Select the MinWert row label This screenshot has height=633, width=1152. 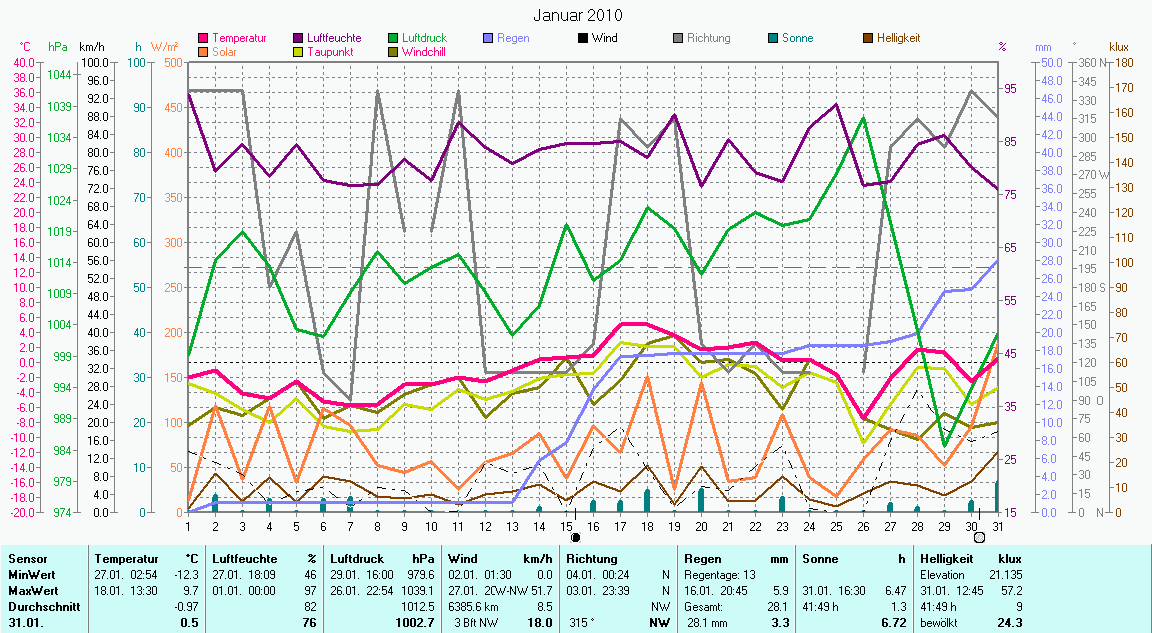pos(29,575)
